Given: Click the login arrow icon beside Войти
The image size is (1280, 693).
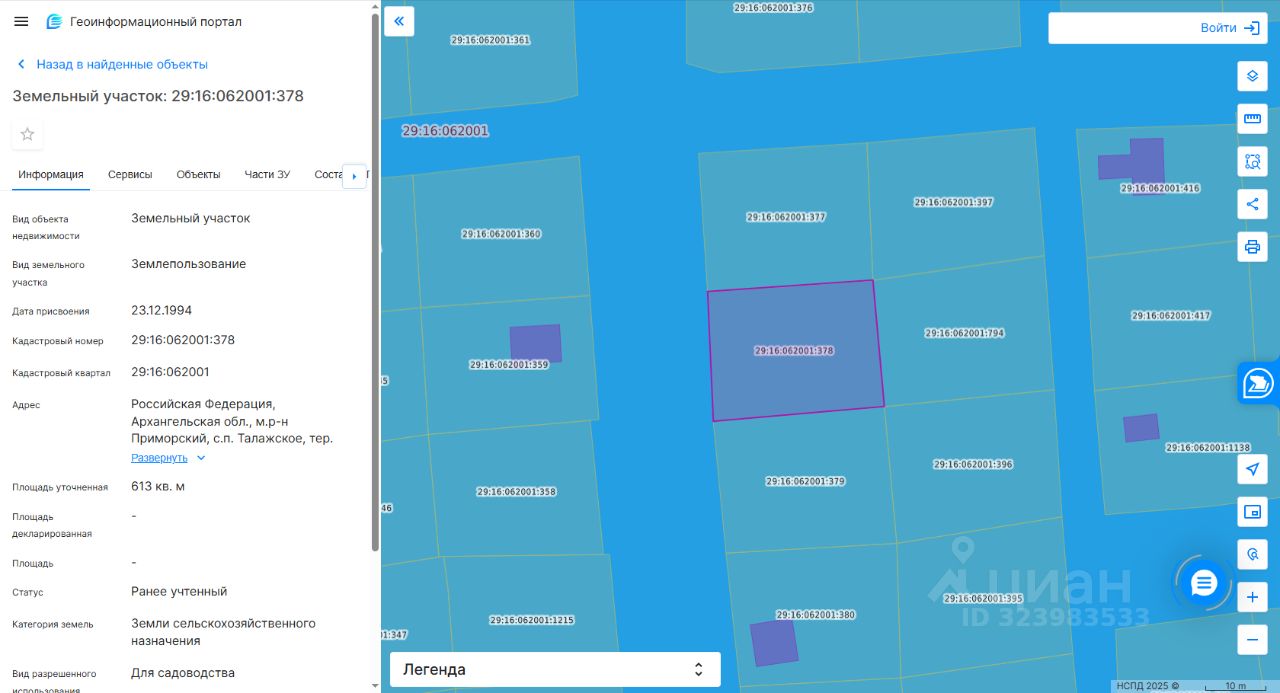Looking at the screenshot, I should click(1251, 28).
